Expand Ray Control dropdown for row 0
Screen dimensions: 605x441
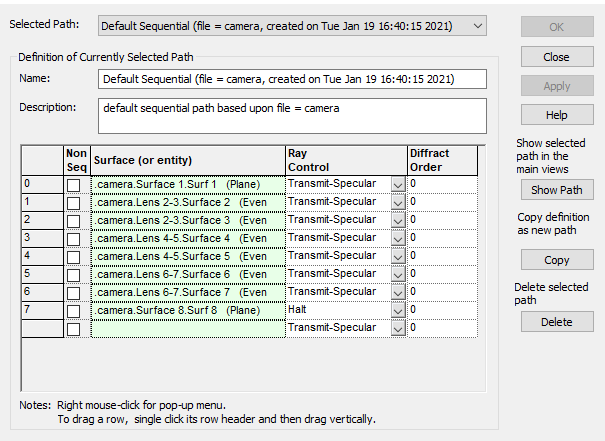pos(398,184)
